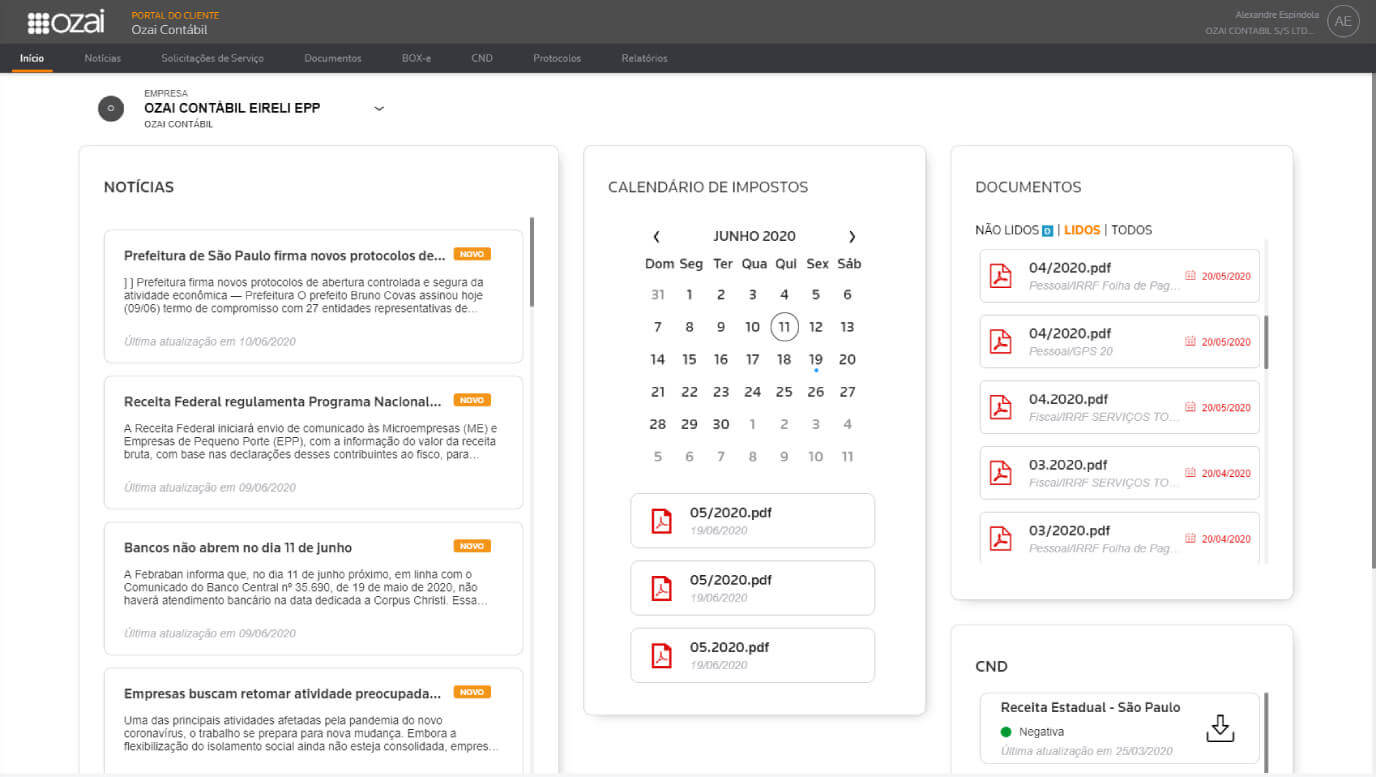The image size is (1376, 777).
Task: Open PDF icon of 03/2020.pdf Pessoal/IRRF Folha
Action: (x=1000, y=539)
